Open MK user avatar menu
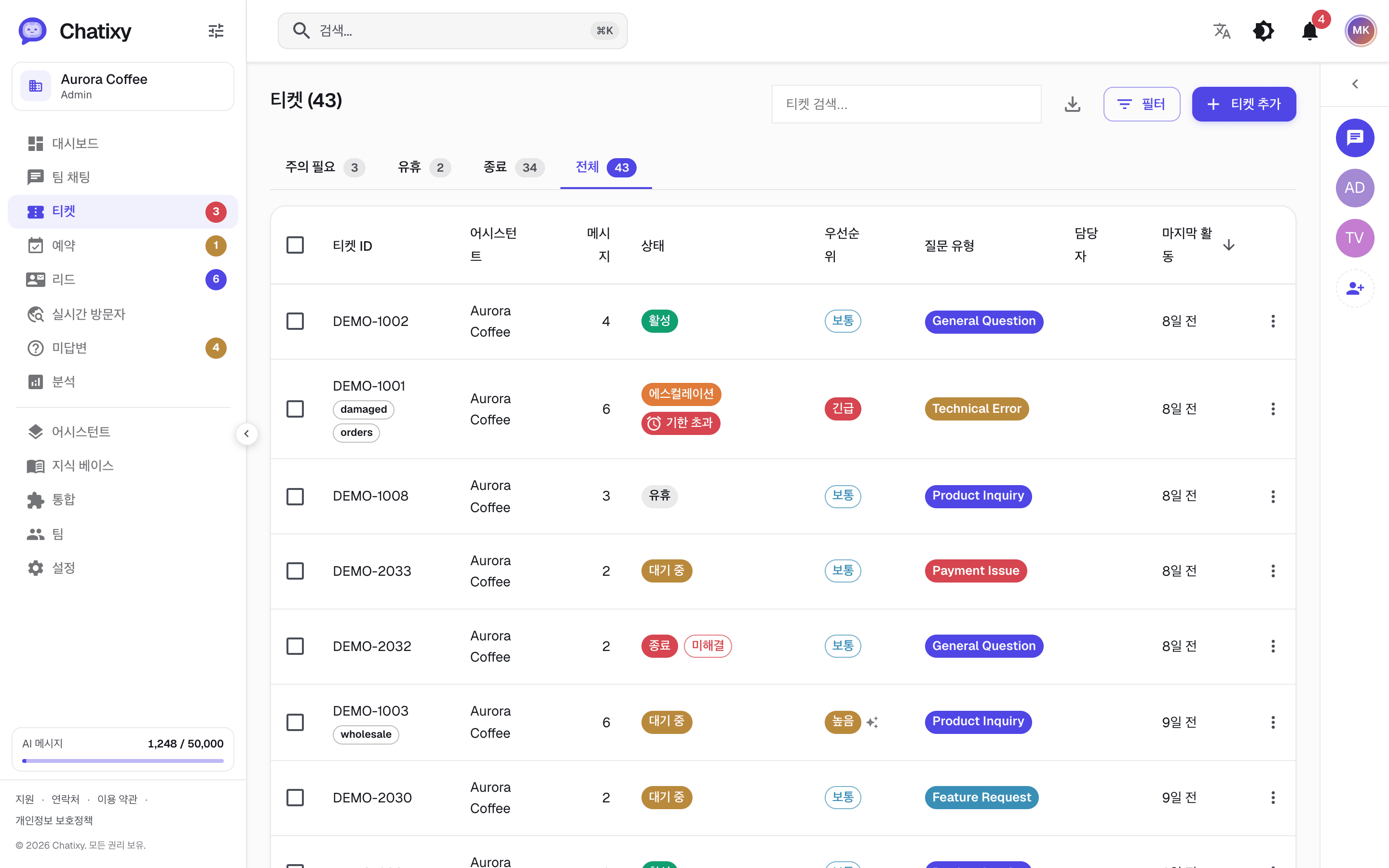 pyautogui.click(x=1360, y=31)
